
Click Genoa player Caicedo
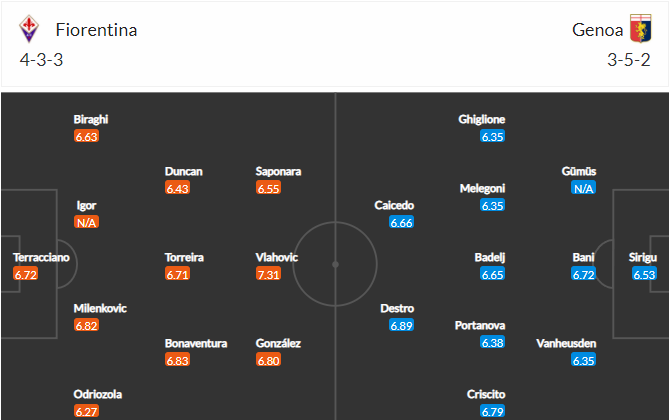[394, 205]
